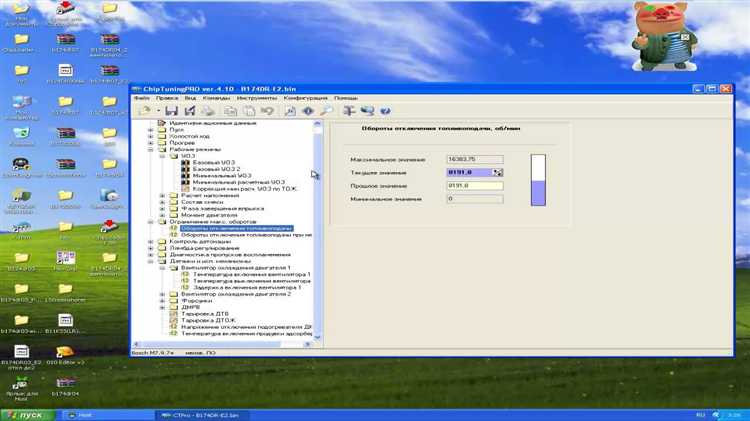This screenshot has height=421, width=750.
Task: Open the Команды menu
Action: click(216, 98)
